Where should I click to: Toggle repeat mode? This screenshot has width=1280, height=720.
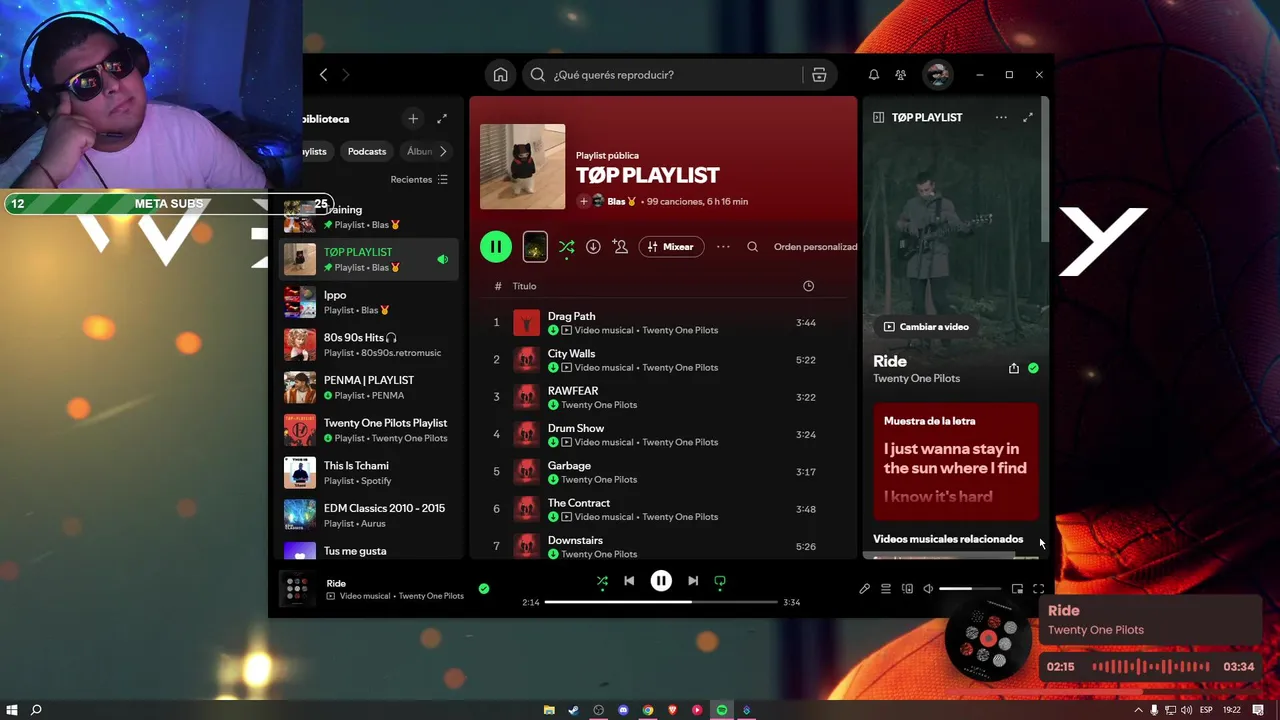720,581
